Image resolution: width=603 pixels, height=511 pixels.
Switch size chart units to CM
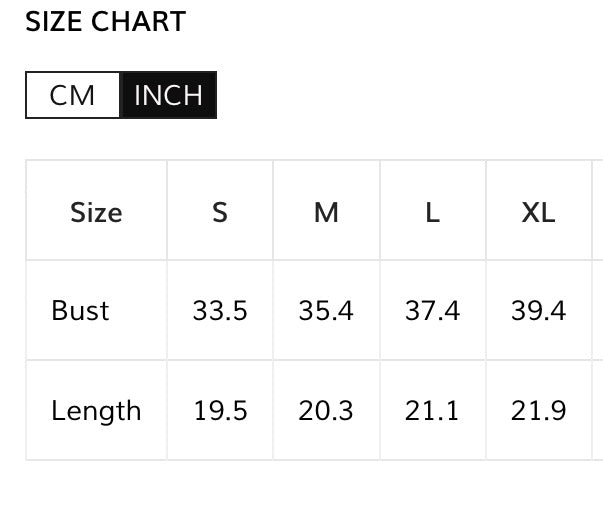pyautogui.click(x=72, y=96)
